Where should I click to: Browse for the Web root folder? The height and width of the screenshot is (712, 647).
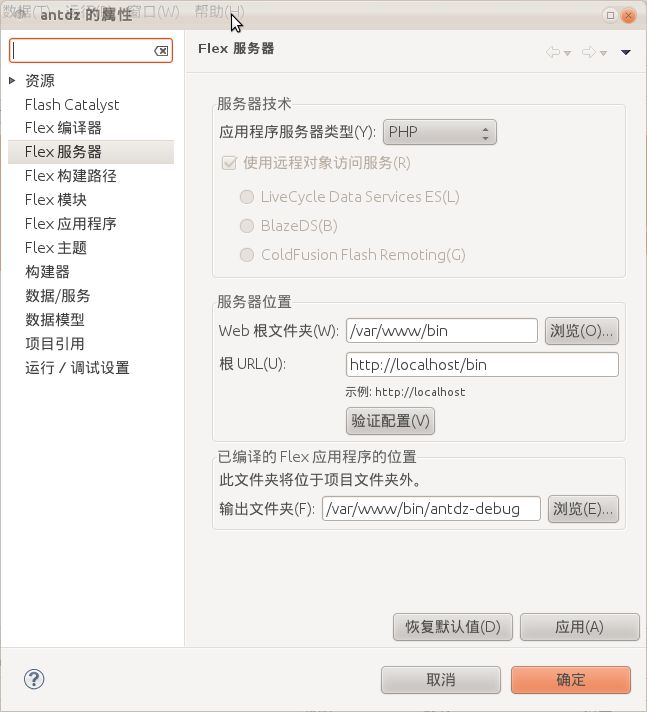pos(582,331)
